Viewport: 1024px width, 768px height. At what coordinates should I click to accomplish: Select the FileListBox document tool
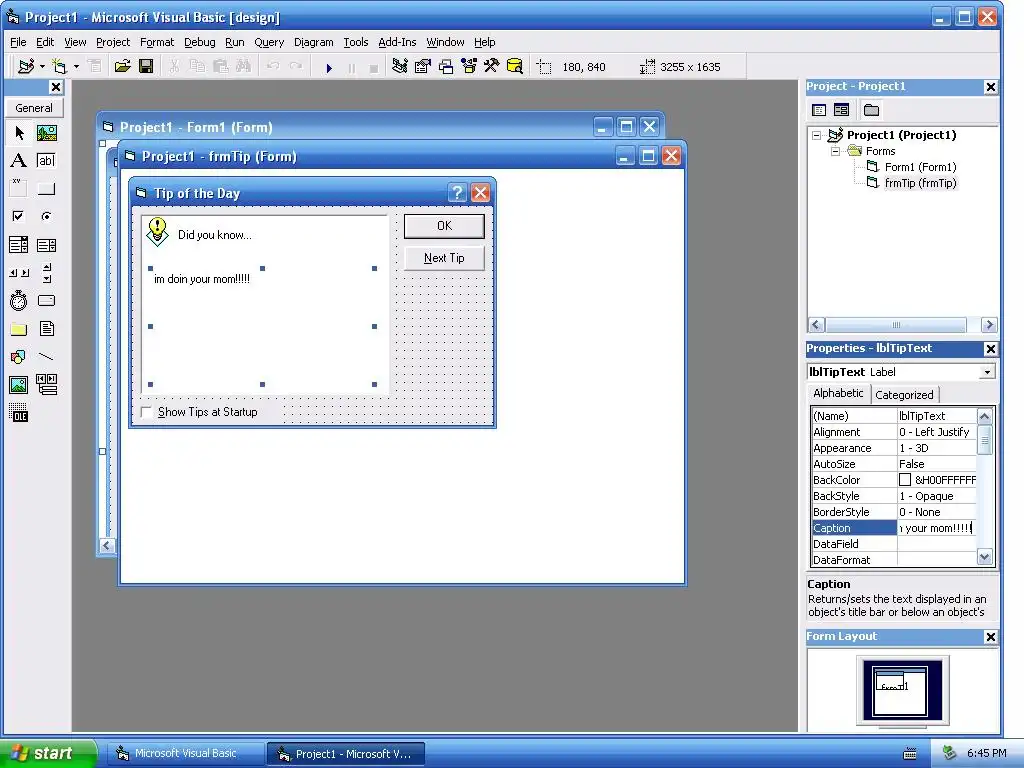pos(46,328)
